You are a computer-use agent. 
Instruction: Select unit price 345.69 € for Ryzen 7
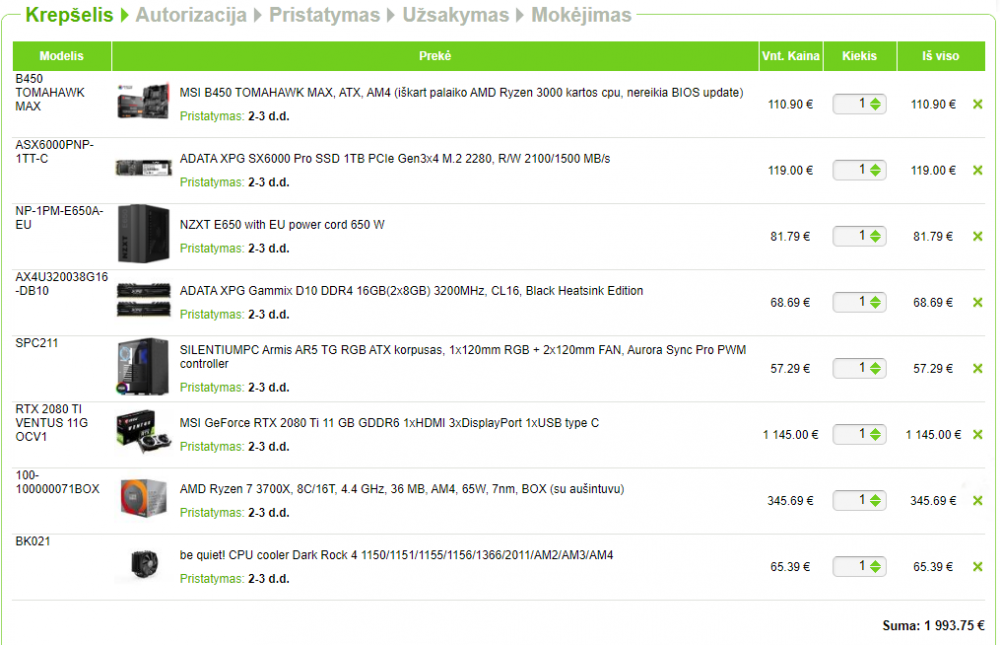790,501
